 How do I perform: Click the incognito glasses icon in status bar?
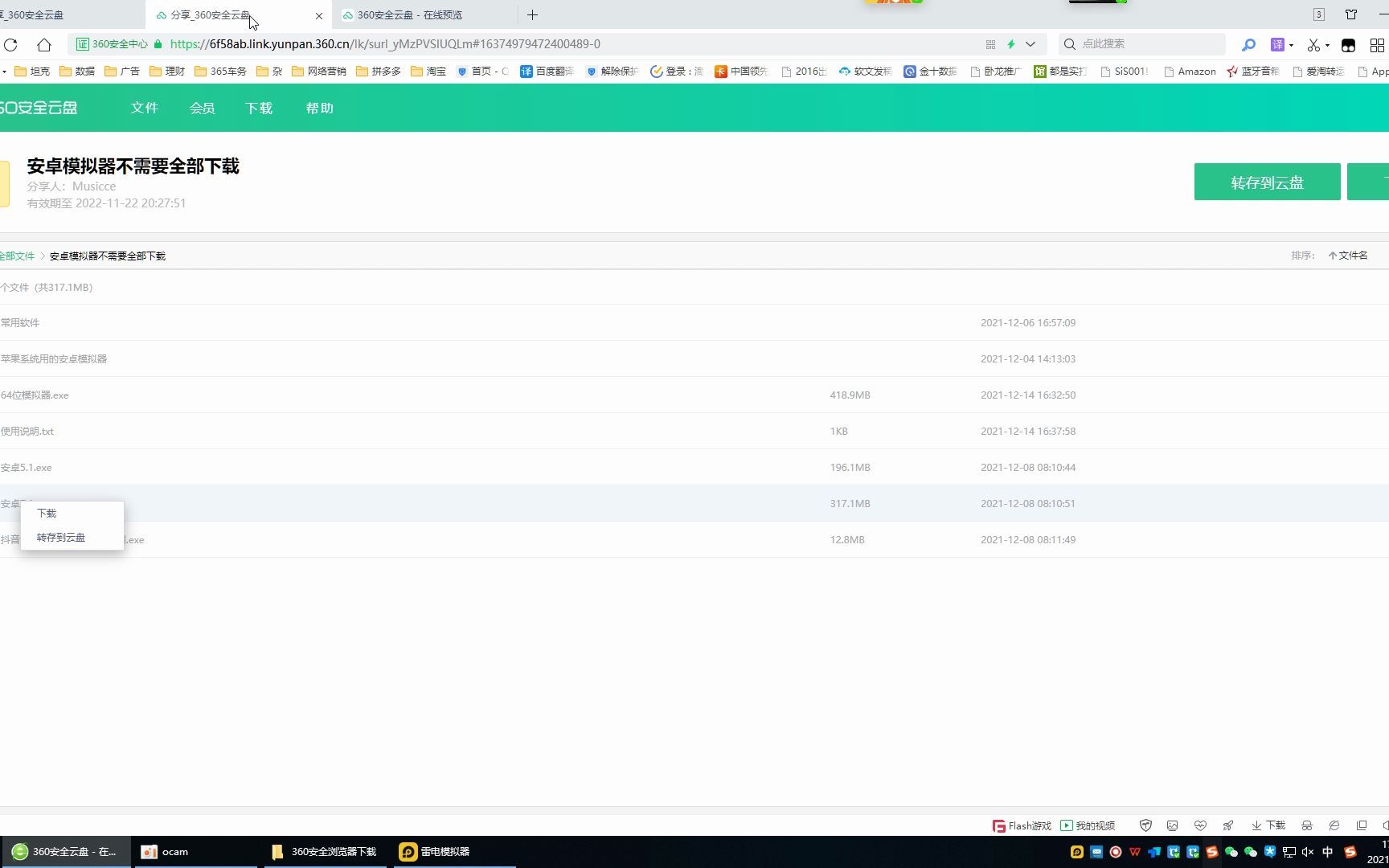(x=1307, y=825)
